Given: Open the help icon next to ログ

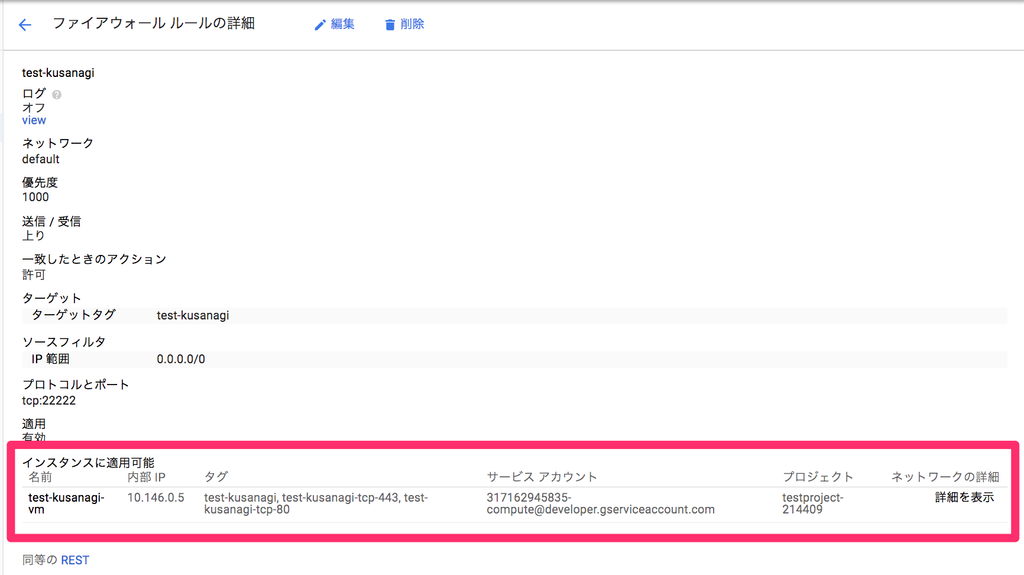Looking at the screenshot, I should coord(57,95).
